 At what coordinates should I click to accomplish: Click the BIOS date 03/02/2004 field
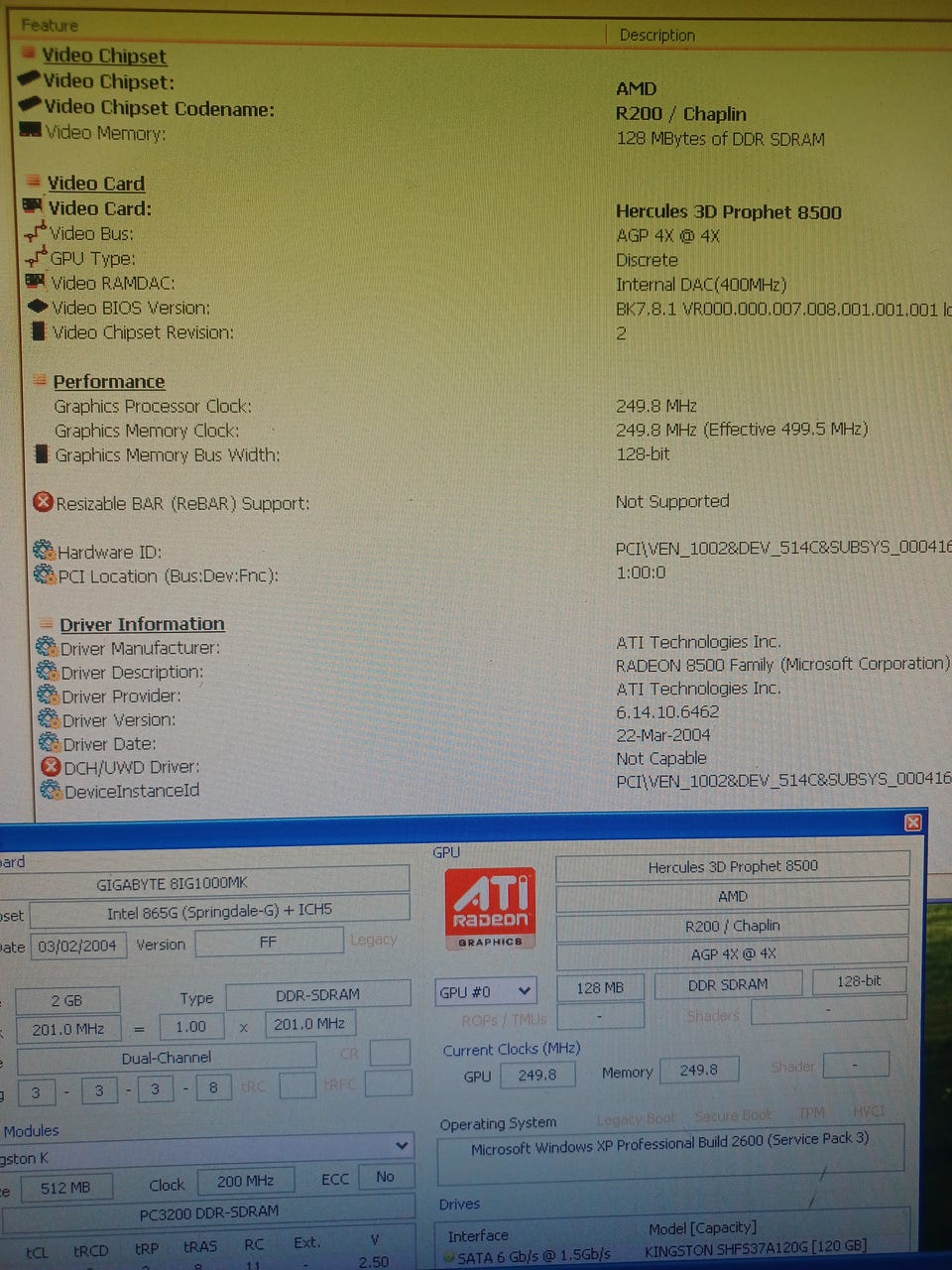[x=77, y=946]
